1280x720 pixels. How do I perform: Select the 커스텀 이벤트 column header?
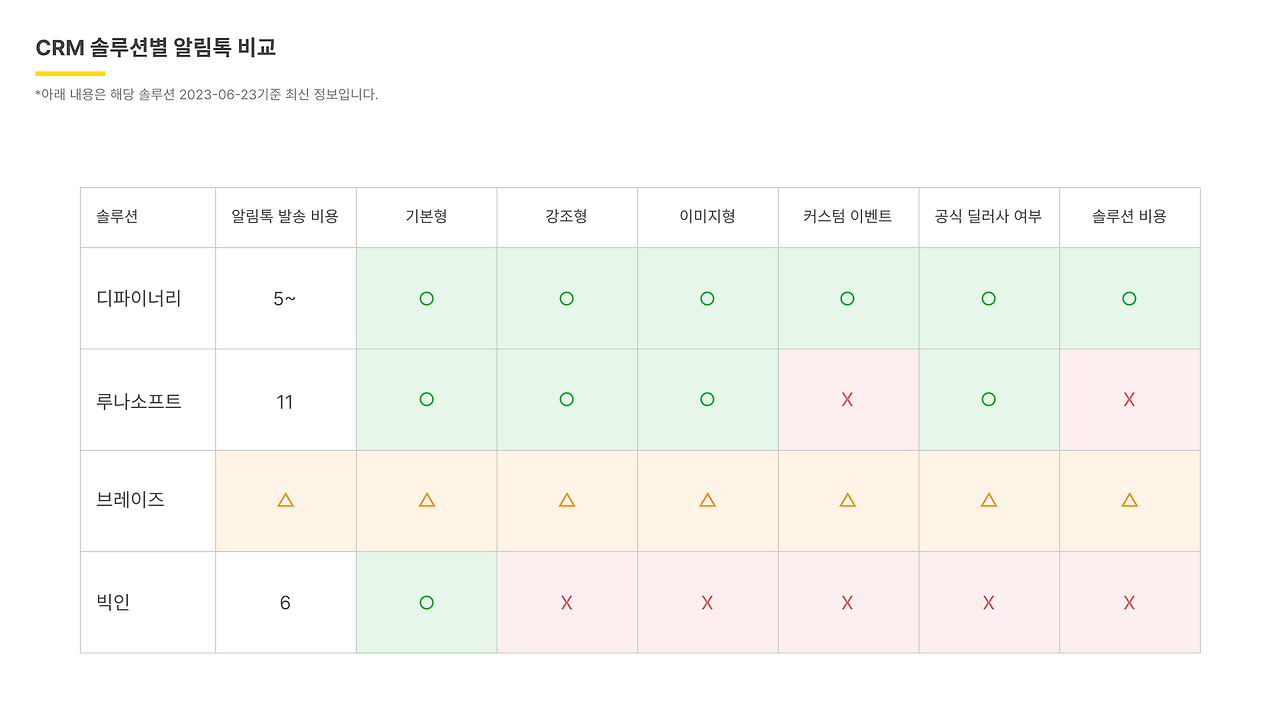(847, 216)
